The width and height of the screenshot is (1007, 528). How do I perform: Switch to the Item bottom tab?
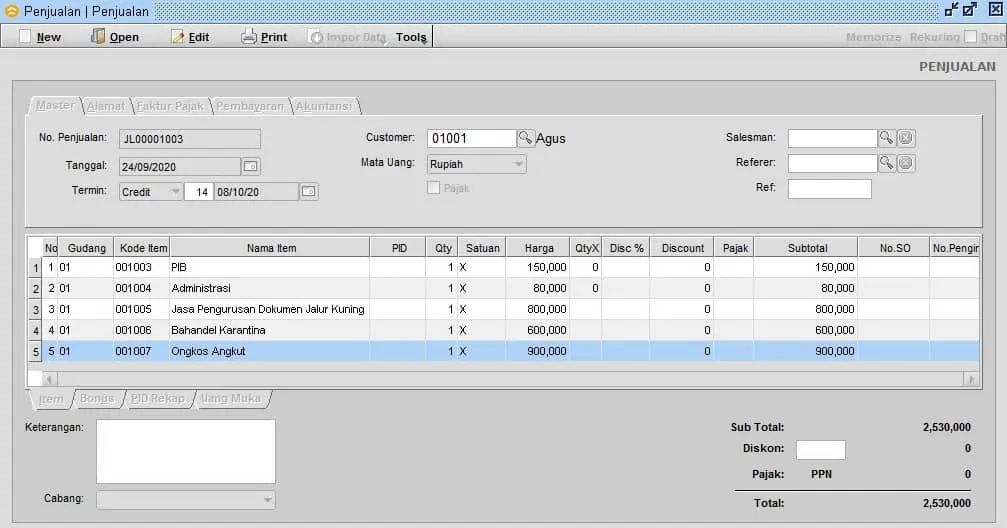pyautogui.click(x=51, y=399)
